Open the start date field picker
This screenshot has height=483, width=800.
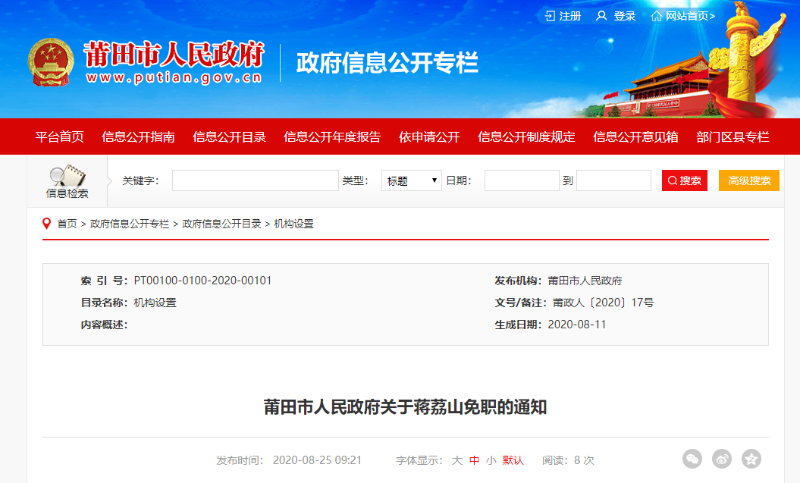[521, 181]
